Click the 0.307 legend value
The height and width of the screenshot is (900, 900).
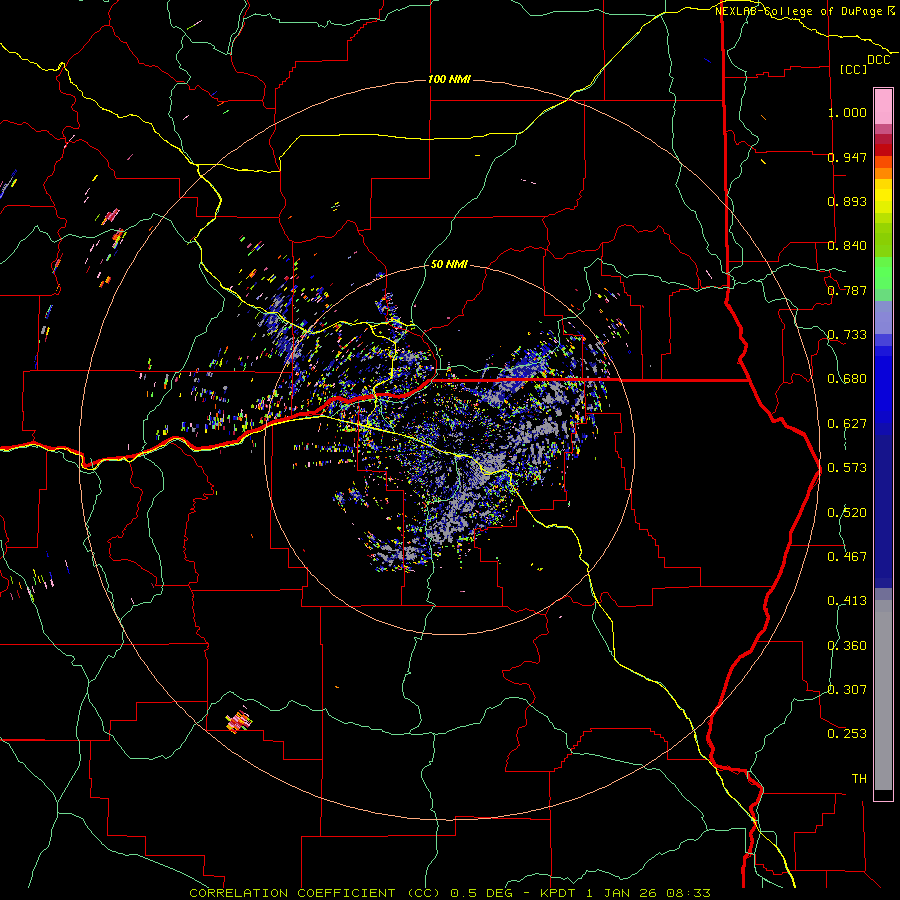point(847,690)
